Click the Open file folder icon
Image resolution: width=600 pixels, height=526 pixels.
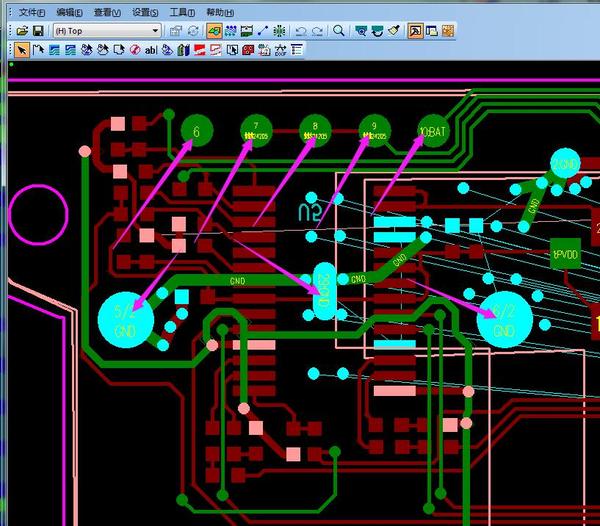[x=22, y=31]
